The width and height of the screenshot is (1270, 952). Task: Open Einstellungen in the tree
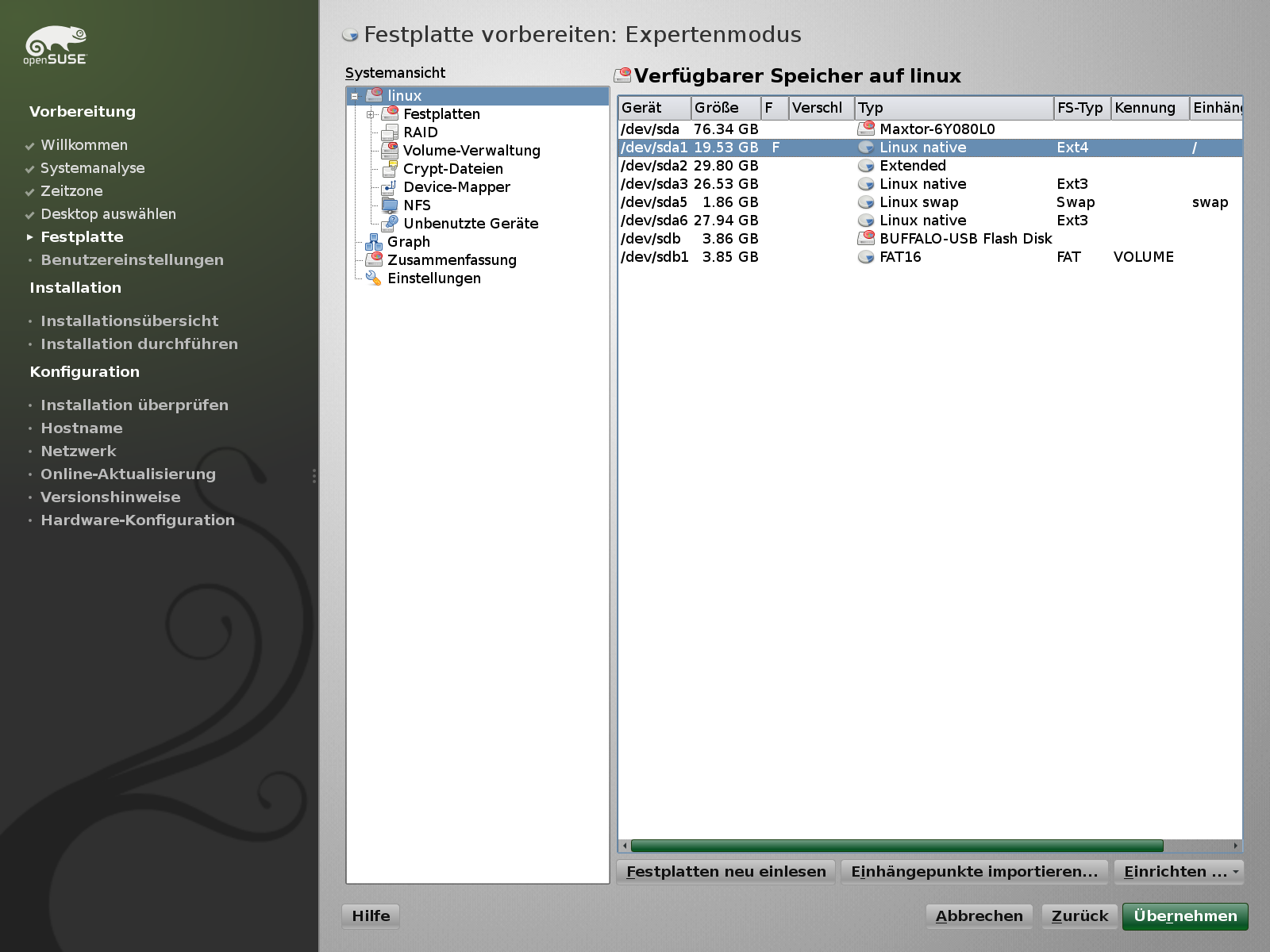click(434, 278)
